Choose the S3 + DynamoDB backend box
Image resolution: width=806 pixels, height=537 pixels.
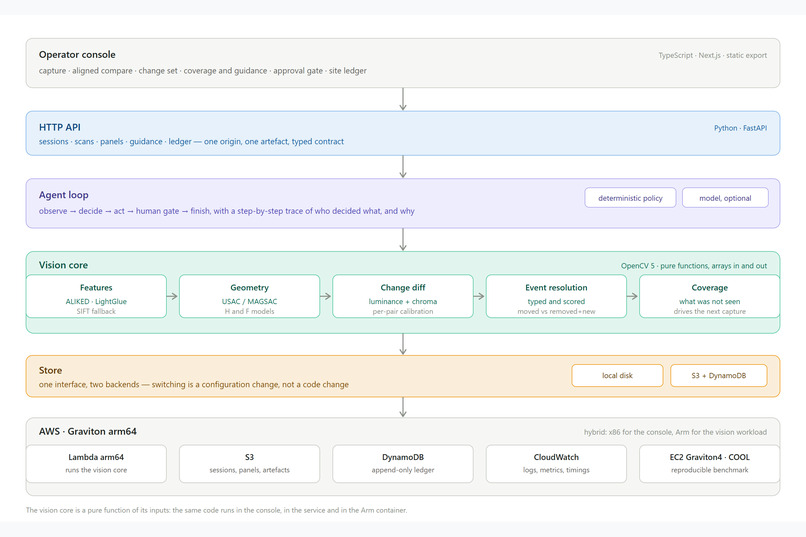point(719,376)
